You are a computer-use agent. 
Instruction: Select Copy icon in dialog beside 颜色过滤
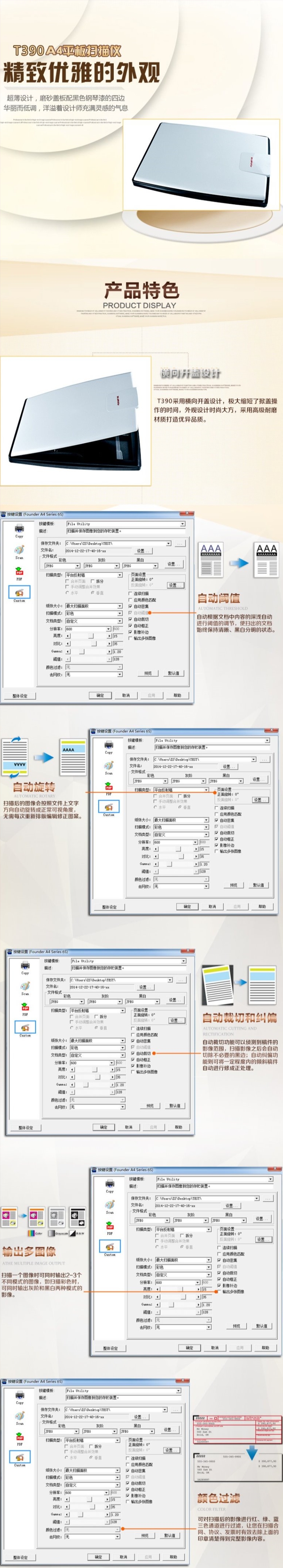point(19,1395)
